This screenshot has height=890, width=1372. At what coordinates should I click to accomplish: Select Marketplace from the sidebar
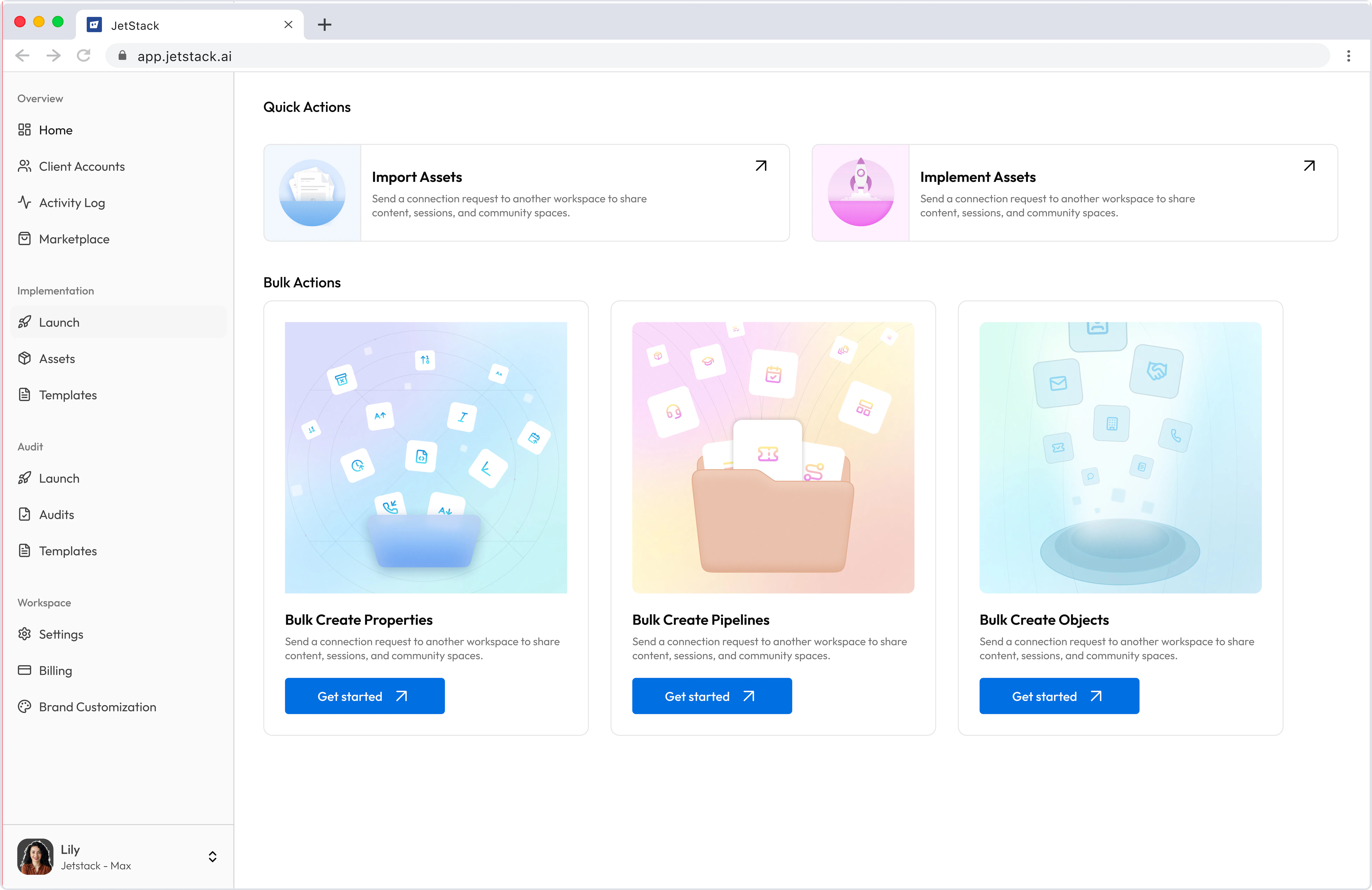pyautogui.click(x=119, y=239)
